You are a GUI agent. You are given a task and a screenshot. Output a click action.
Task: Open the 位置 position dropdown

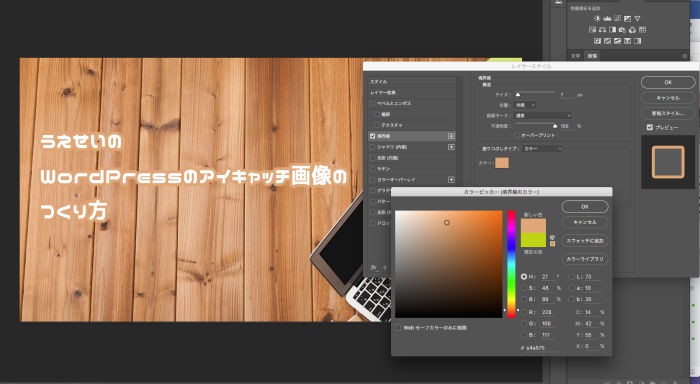tap(525, 105)
